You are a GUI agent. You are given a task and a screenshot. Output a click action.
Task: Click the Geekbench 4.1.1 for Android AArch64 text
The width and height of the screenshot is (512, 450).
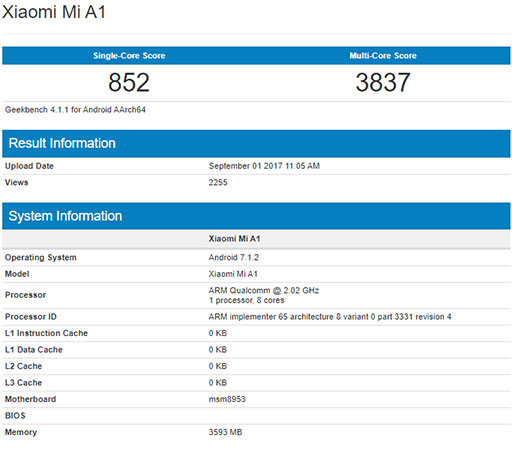tap(75, 110)
